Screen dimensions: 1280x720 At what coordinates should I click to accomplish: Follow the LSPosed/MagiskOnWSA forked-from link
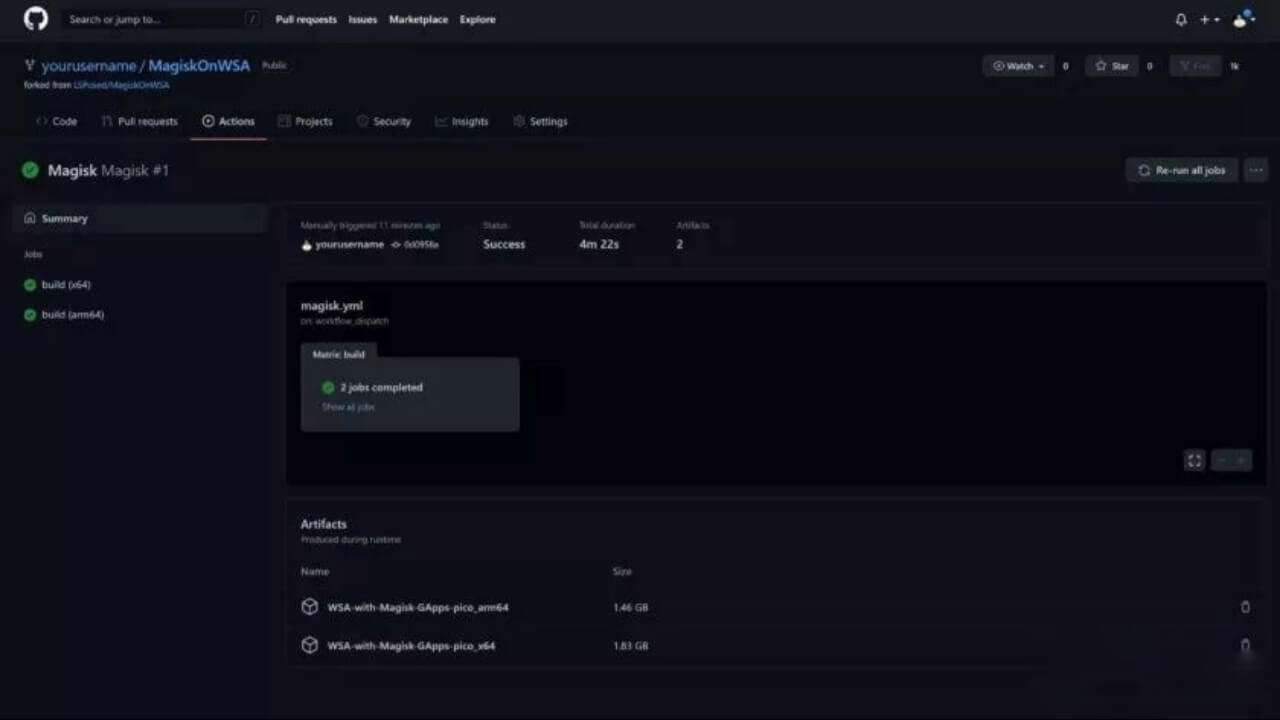[121, 85]
